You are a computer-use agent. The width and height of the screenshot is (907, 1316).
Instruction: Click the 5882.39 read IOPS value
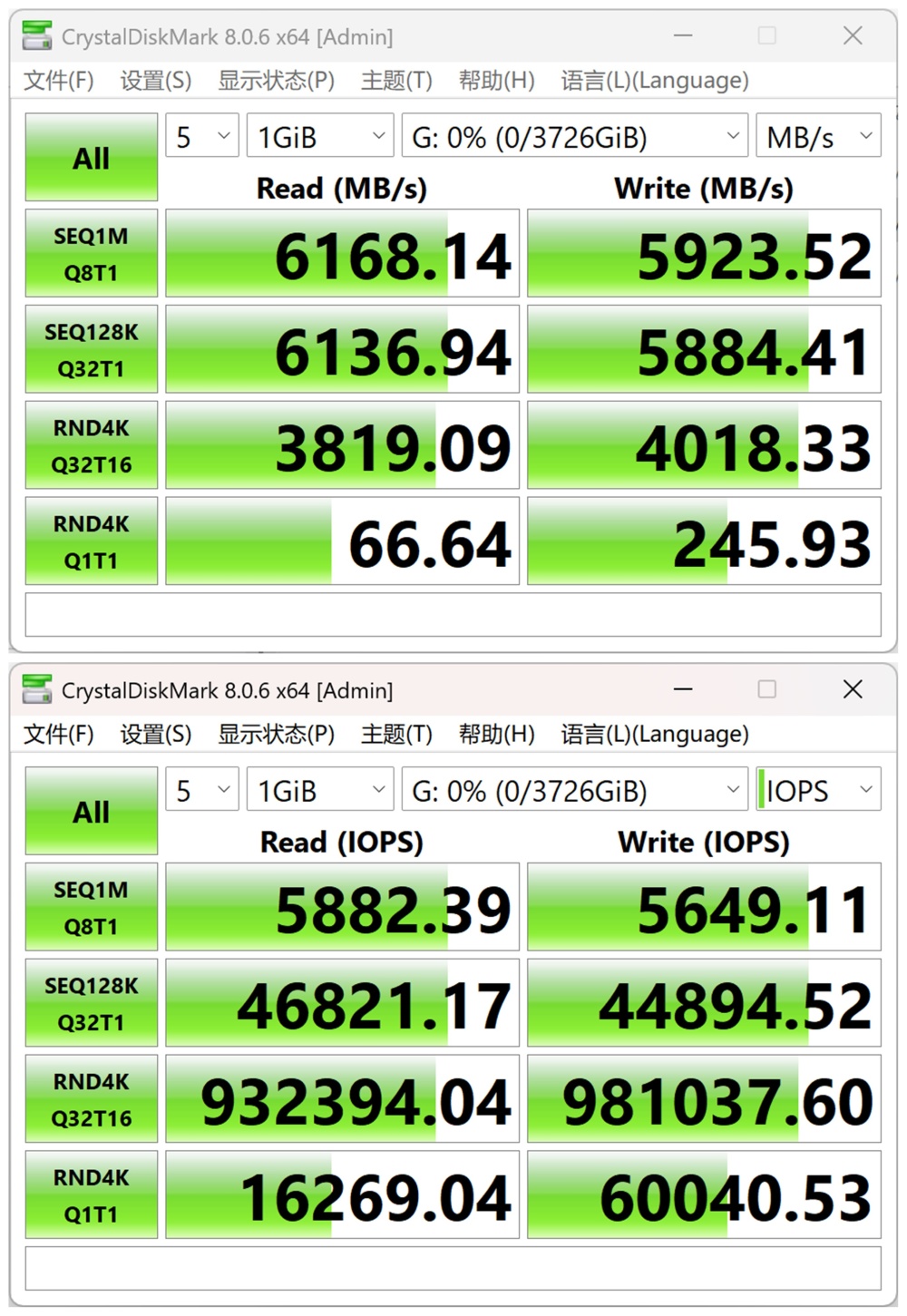[342, 907]
